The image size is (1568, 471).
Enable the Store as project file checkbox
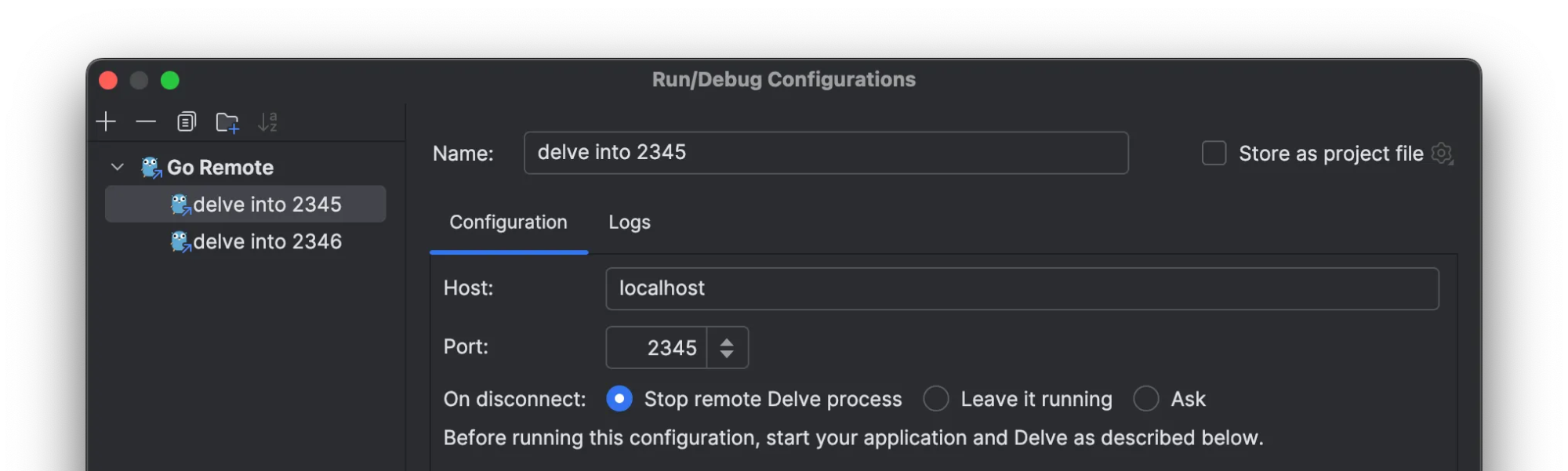(x=1214, y=154)
